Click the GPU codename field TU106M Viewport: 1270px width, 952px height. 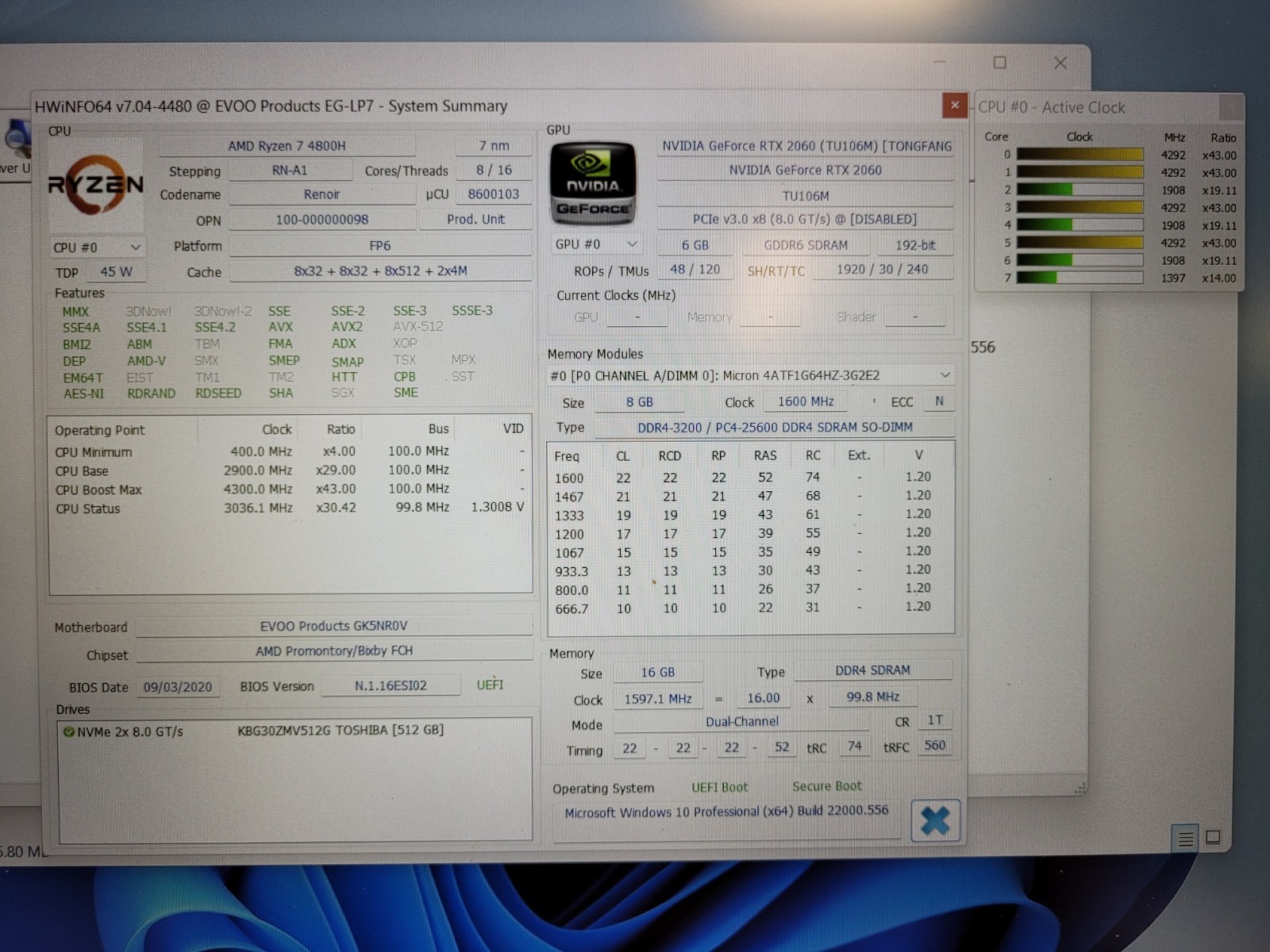(806, 196)
